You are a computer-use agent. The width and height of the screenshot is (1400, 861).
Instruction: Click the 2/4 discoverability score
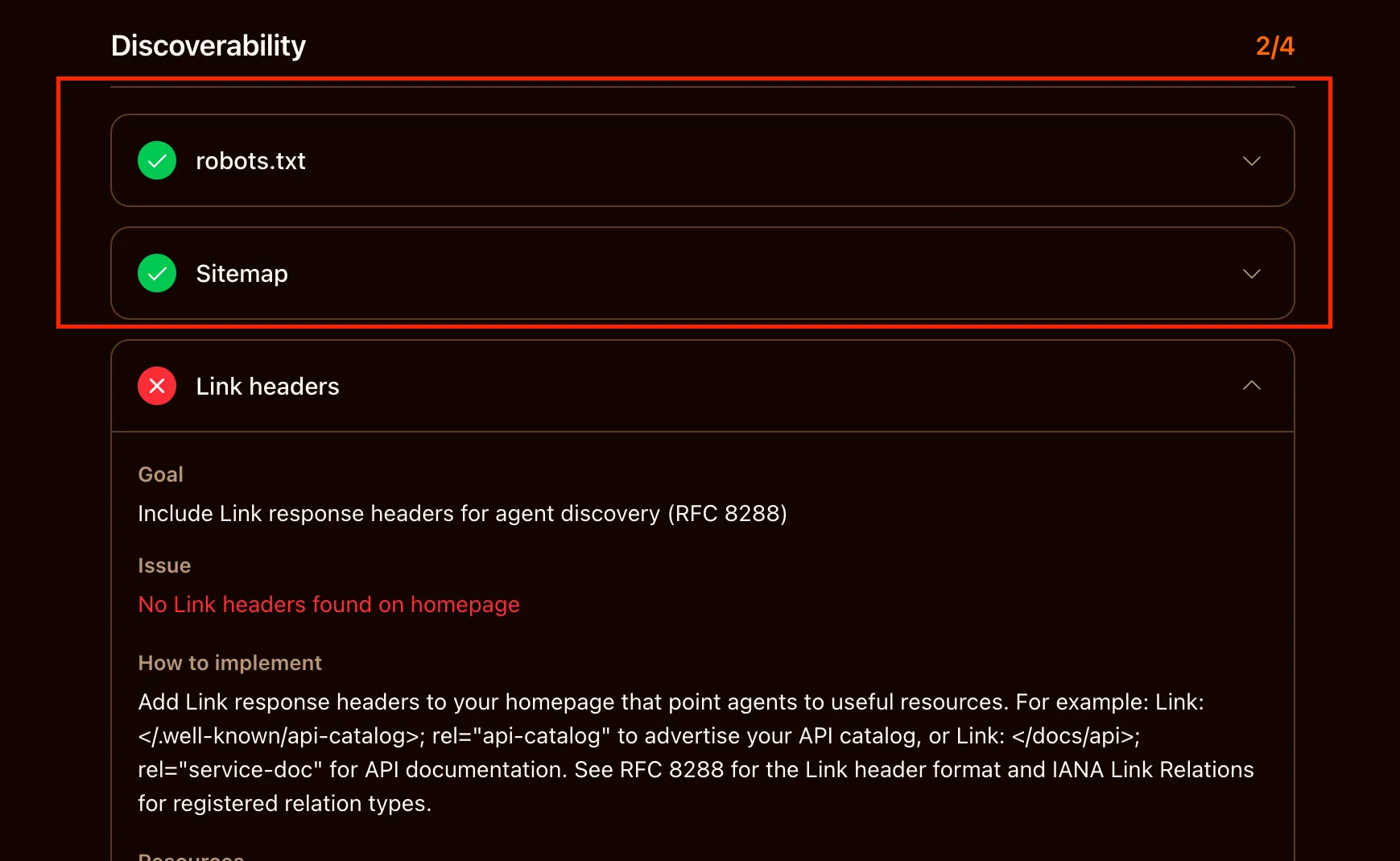pyautogui.click(x=1274, y=46)
